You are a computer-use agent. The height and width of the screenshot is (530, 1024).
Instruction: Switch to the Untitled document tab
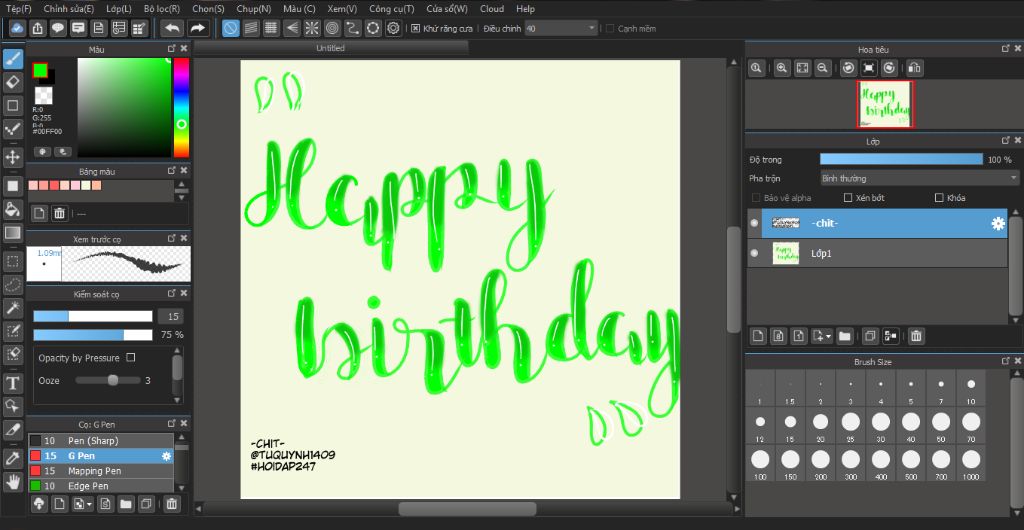[x=330, y=48]
